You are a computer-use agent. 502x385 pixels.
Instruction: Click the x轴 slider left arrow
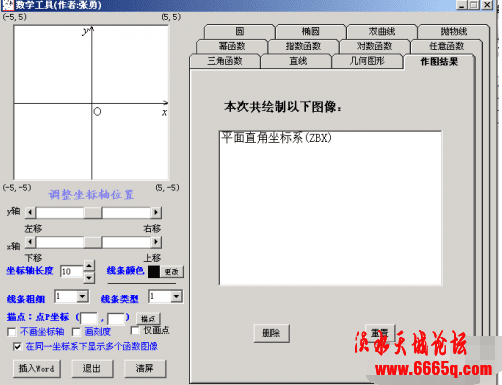click(x=30, y=241)
